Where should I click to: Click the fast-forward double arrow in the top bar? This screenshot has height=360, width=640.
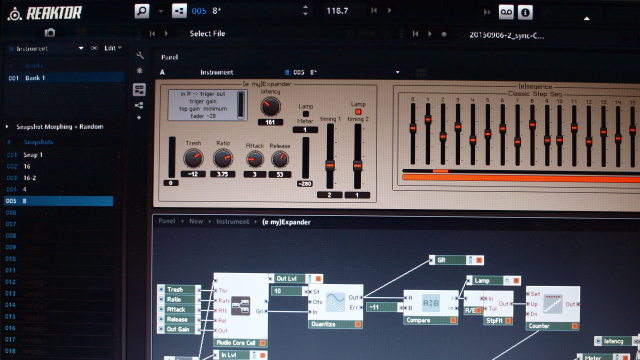pos(487,12)
